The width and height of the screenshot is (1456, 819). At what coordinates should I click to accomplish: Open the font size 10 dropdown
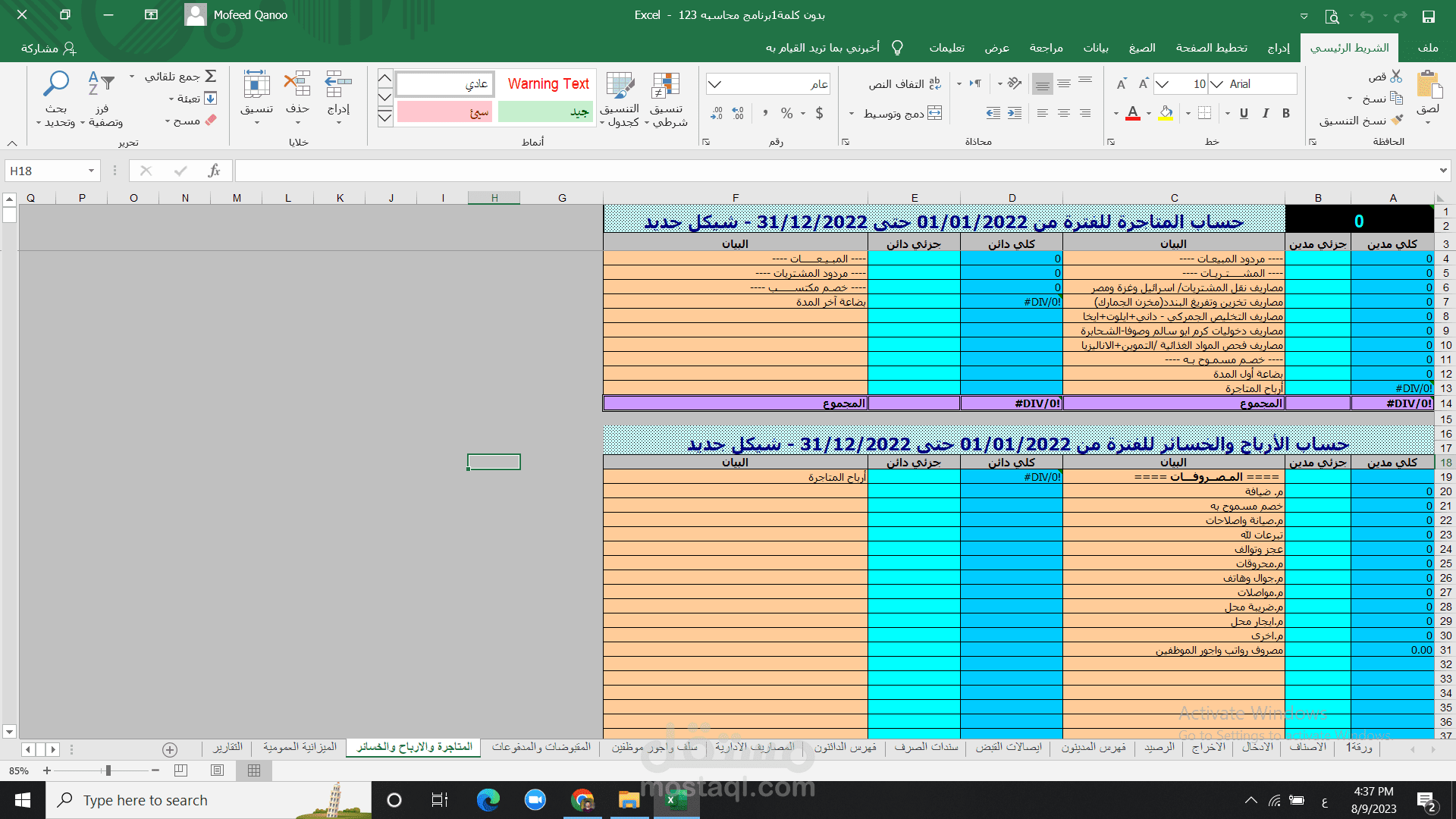click(x=1162, y=84)
